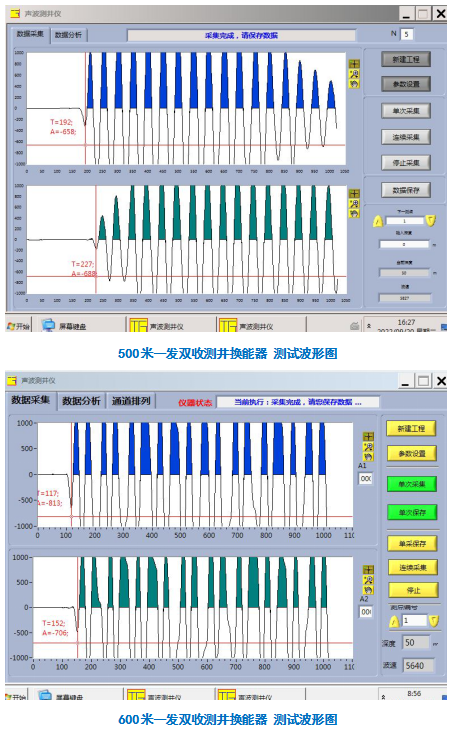The height and width of the screenshot is (732, 451).
Task: Click gray 新建工程 button in upper window
Action: [405, 59]
